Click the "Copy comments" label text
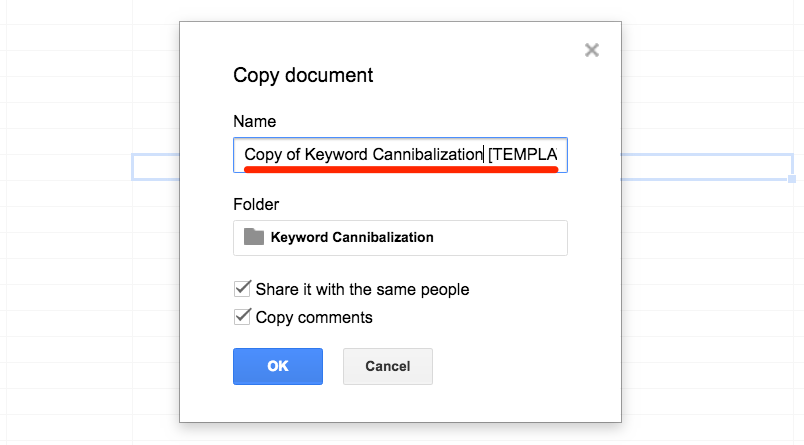Viewport: 804px width, 445px height. coord(314,317)
